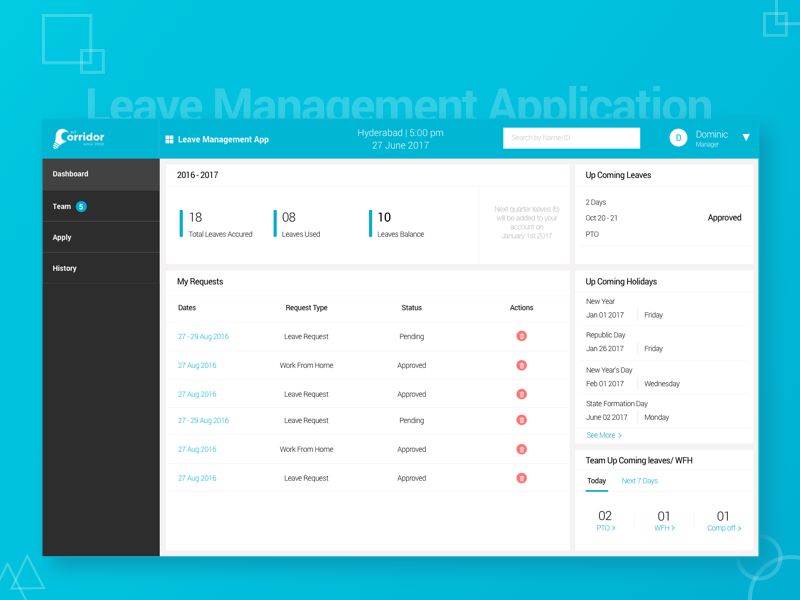Click the 08 Leaves Used stat
This screenshot has height=600, width=800.
(x=297, y=224)
